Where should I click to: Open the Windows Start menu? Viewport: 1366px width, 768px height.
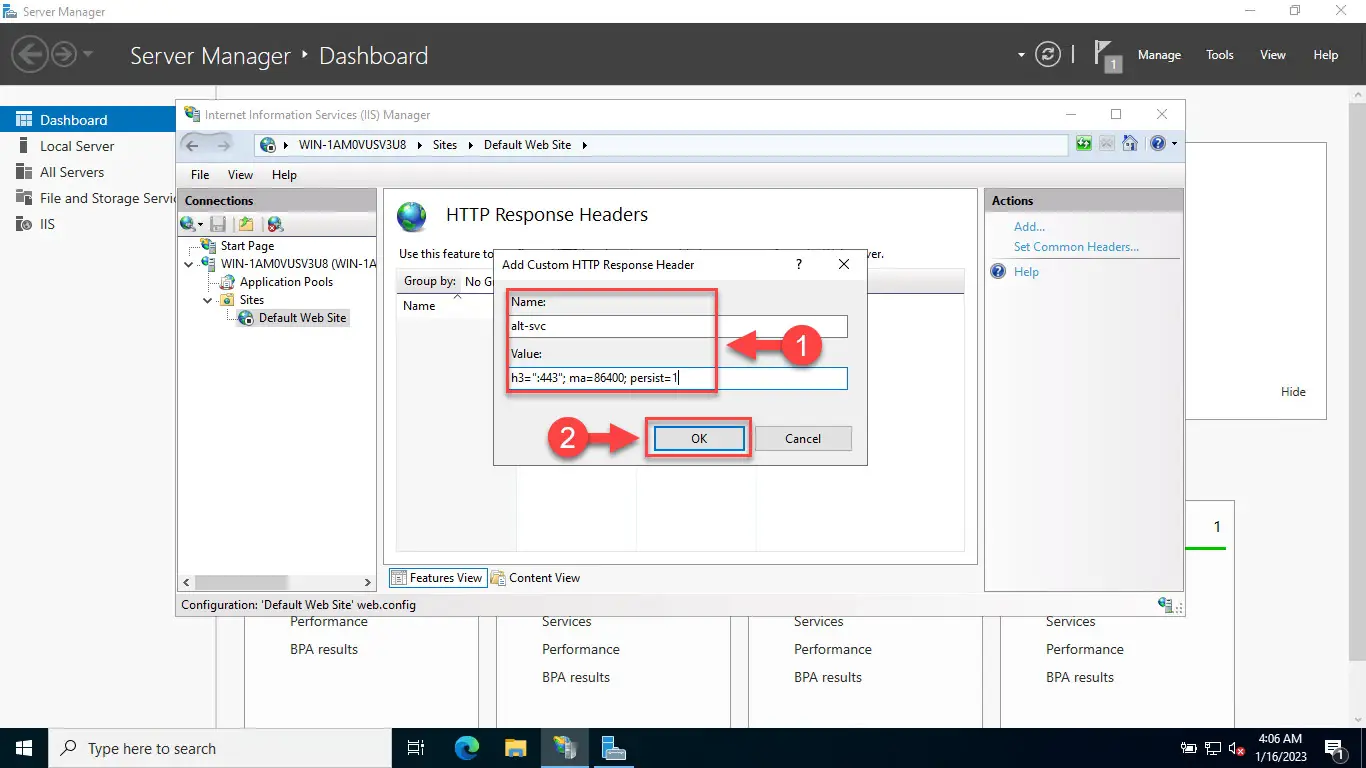pyautogui.click(x=24, y=748)
